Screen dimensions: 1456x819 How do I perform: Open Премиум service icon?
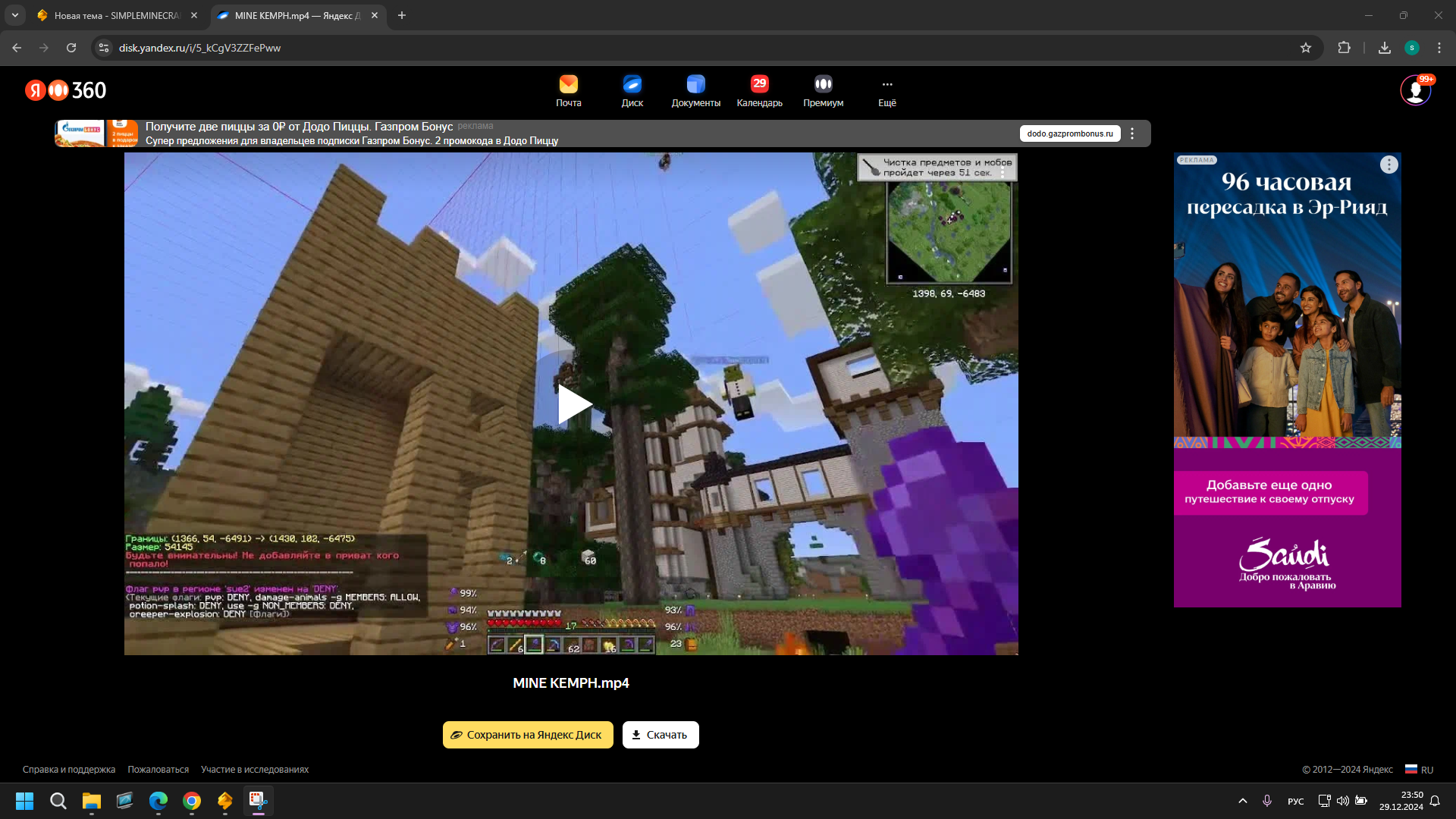(823, 84)
